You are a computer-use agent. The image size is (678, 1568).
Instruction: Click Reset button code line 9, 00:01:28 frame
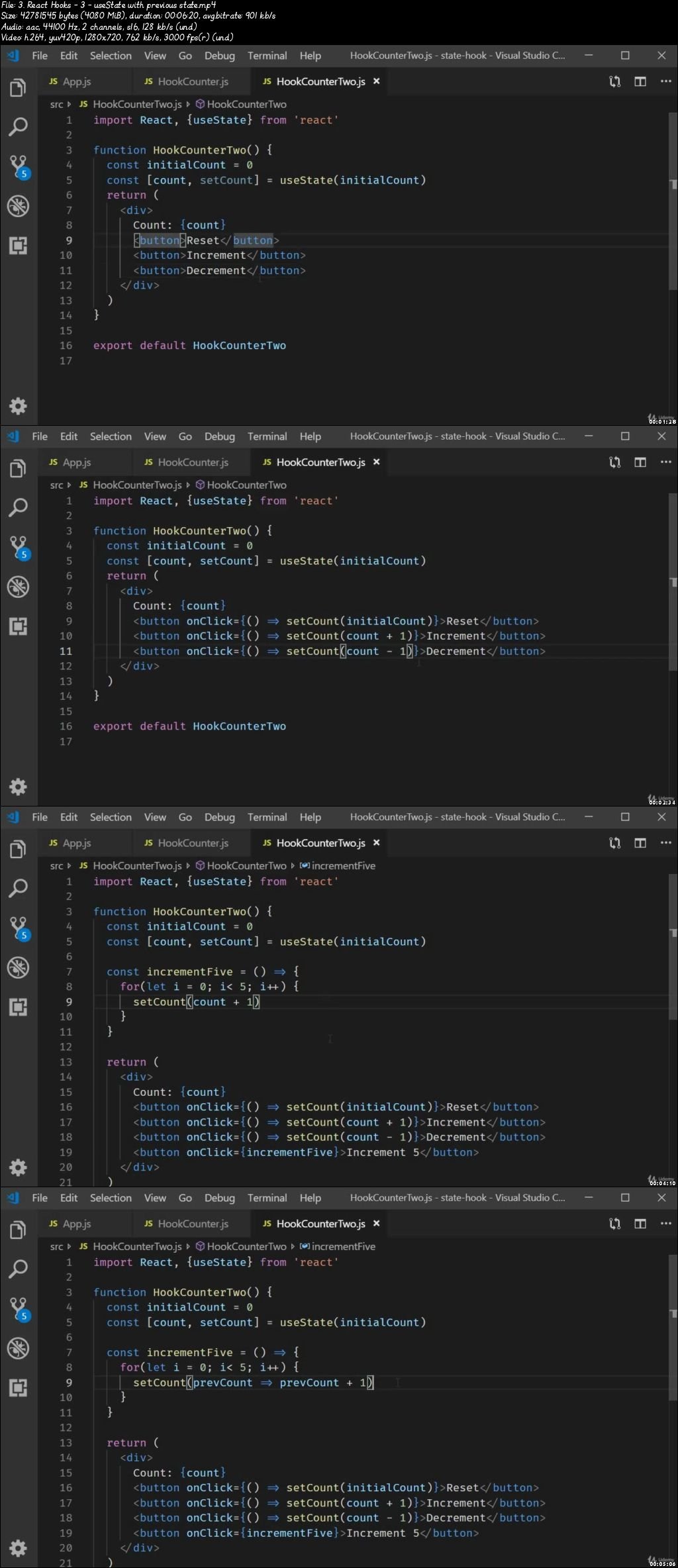(206, 240)
